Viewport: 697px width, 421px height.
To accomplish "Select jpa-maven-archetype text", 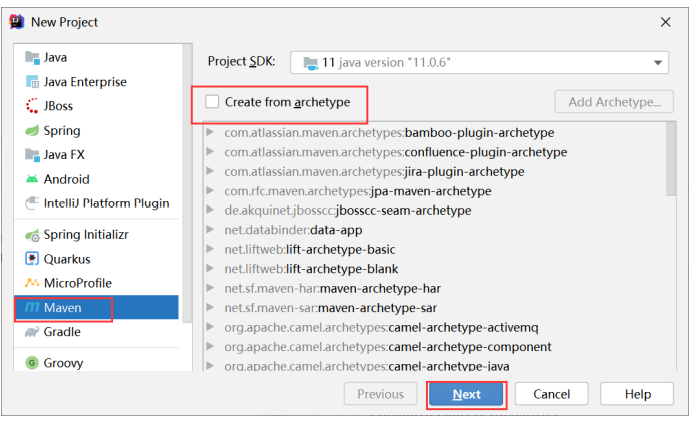I will click(x=431, y=191).
